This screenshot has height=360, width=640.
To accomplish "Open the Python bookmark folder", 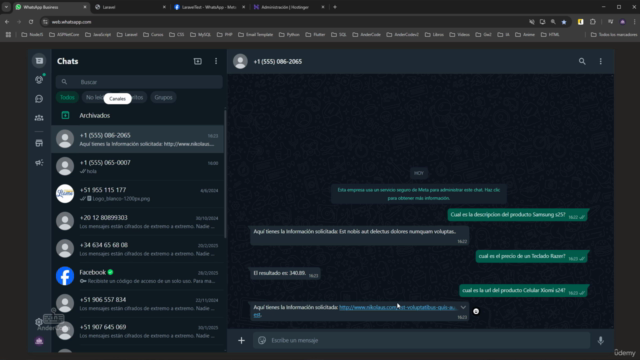I will click(x=289, y=35).
